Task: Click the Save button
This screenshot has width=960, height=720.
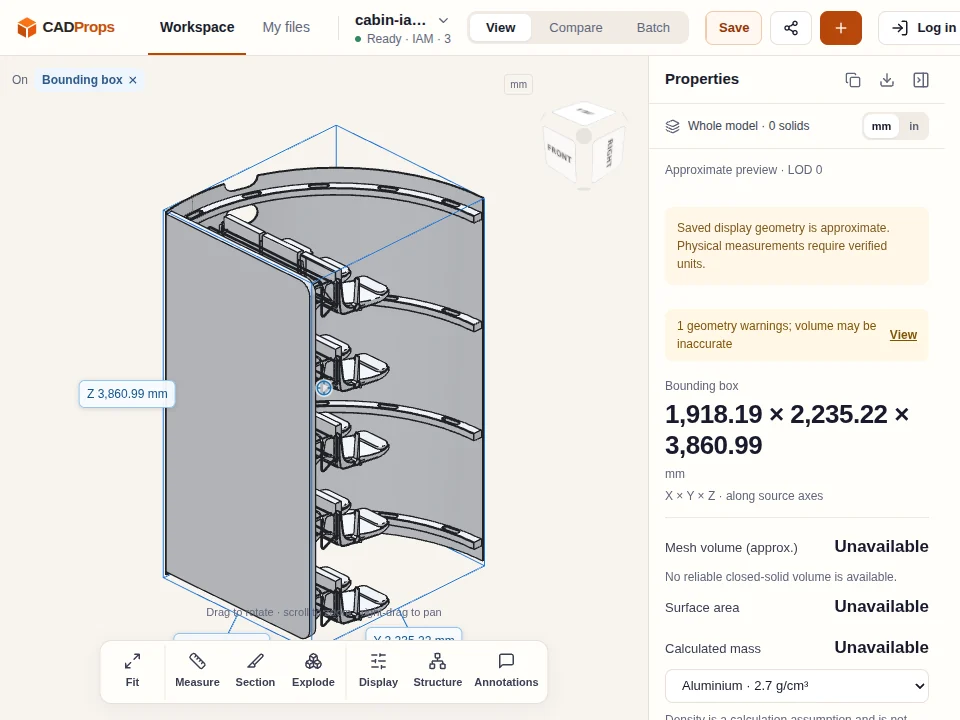Action: 733,28
